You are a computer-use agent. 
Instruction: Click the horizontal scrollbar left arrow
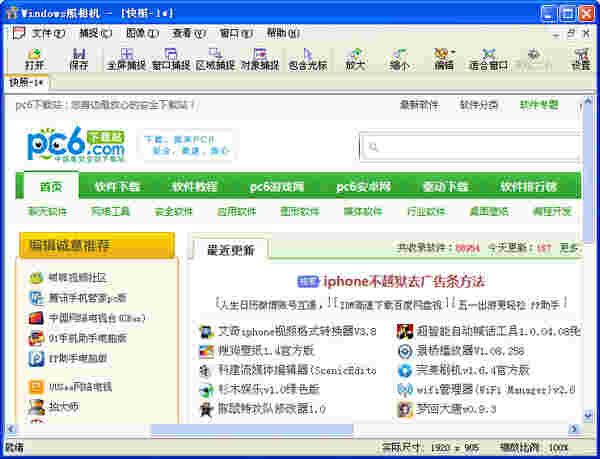tap(11, 429)
